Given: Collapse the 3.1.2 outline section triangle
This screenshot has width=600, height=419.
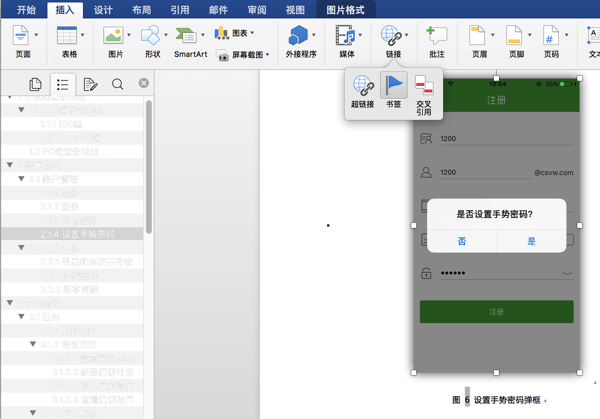Looking at the screenshot, I should coord(33,344).
